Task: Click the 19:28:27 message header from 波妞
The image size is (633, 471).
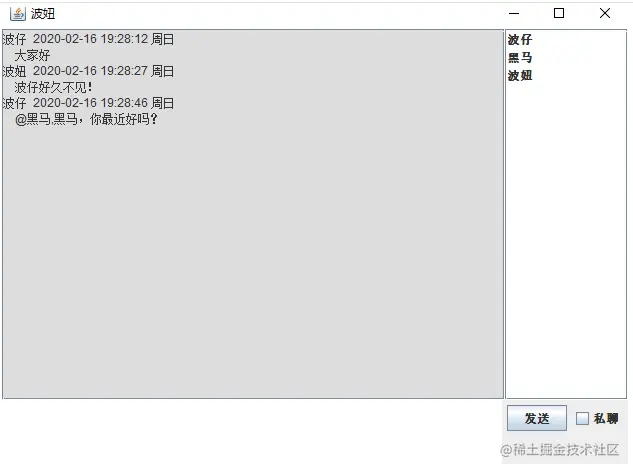Action: coord(88,71)
